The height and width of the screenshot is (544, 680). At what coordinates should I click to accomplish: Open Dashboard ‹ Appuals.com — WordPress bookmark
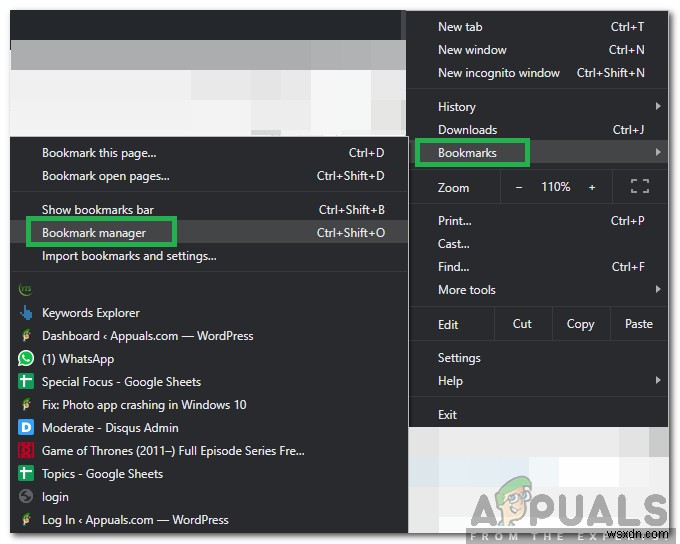pos(209,335)
